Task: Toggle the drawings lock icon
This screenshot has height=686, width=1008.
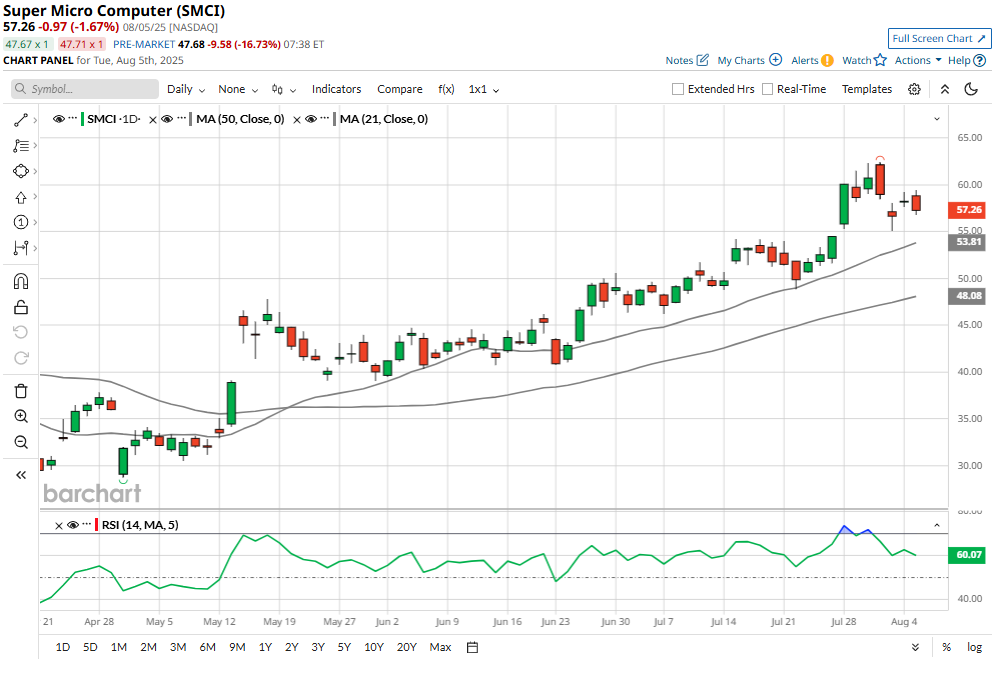Action: (x=21, y=307)
